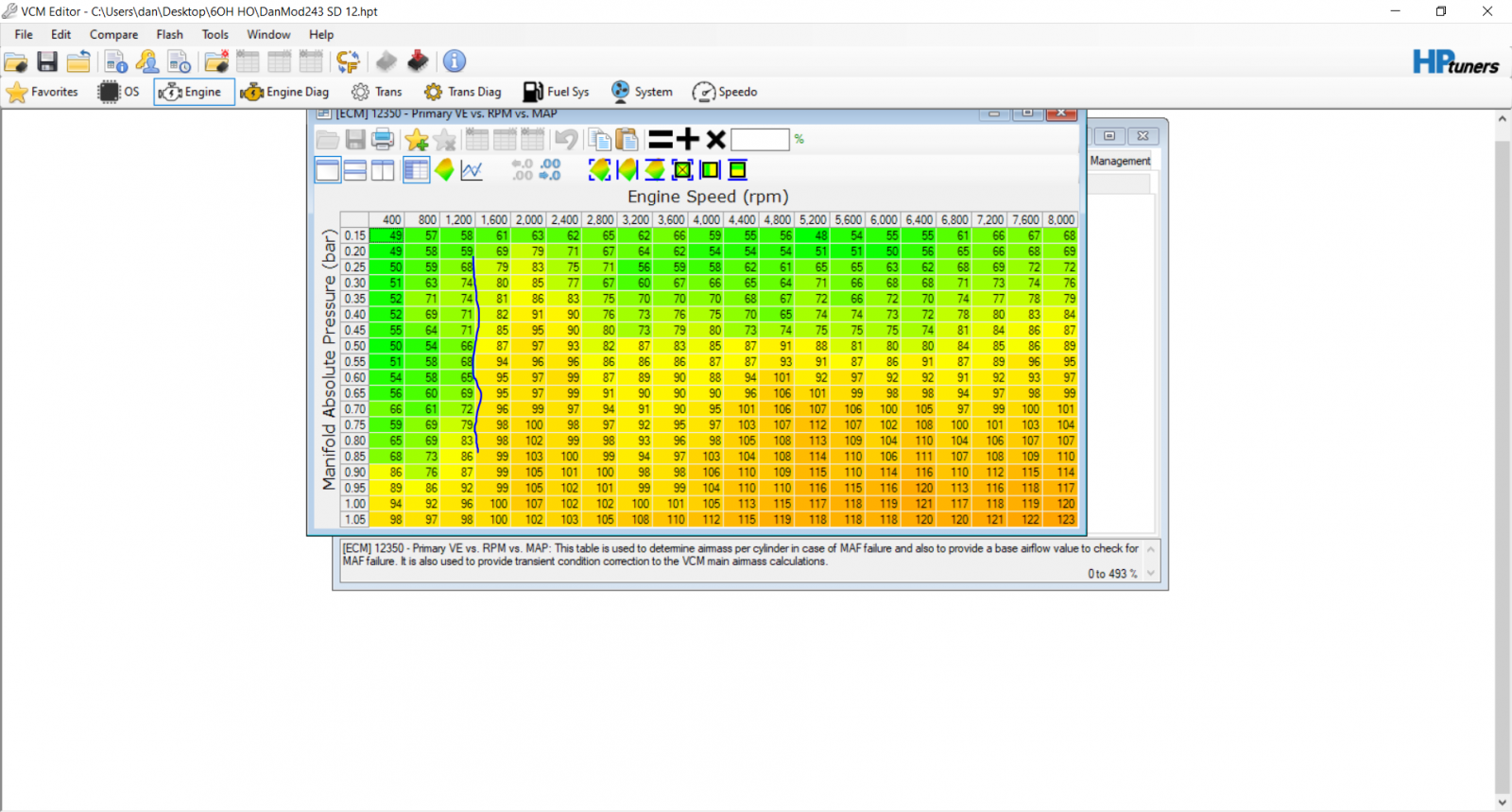Open the File menu
This screenshot has width=1512, height=812.
[24, 35]
